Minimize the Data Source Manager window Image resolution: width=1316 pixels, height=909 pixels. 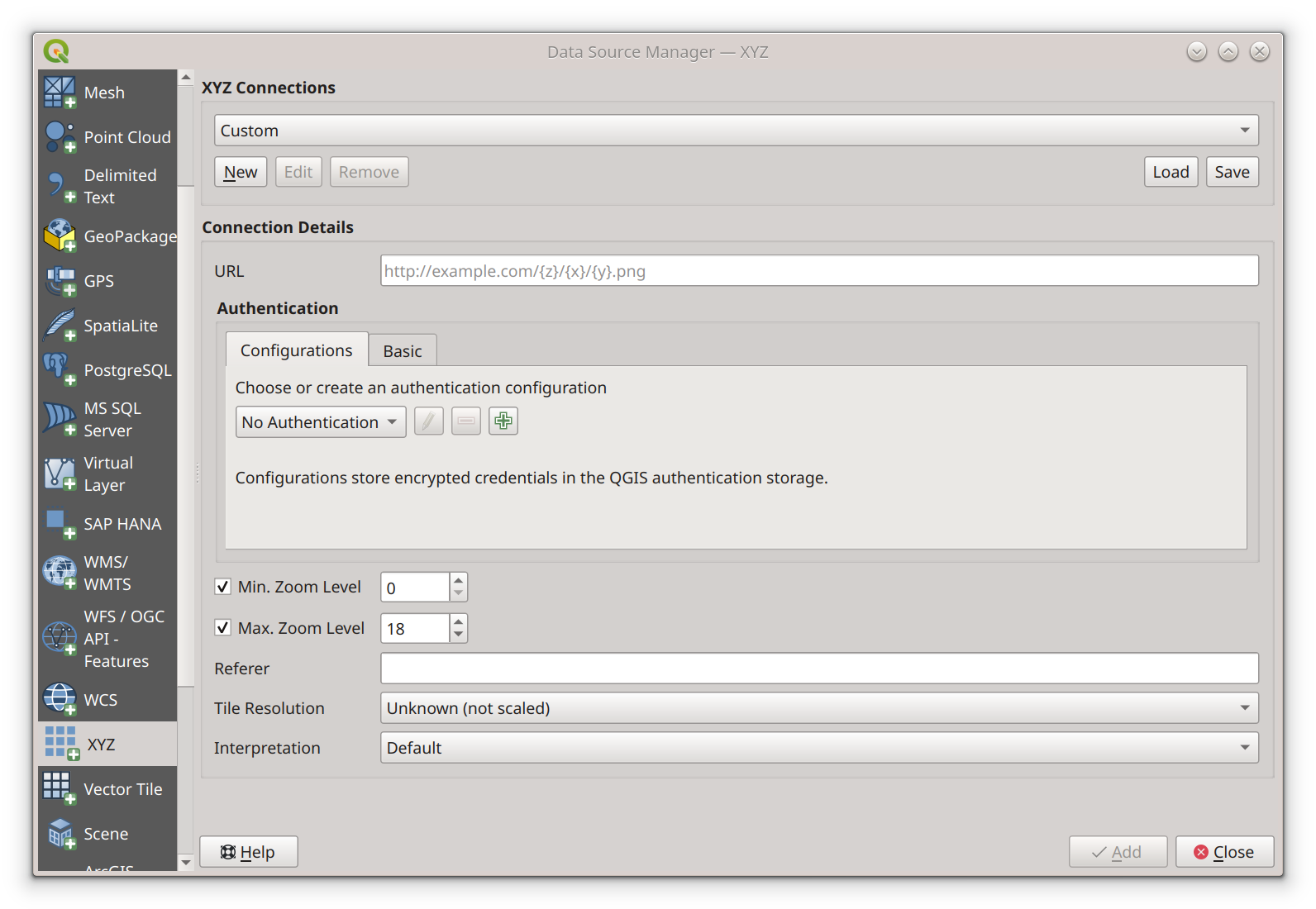click(x=1197, y=51)
